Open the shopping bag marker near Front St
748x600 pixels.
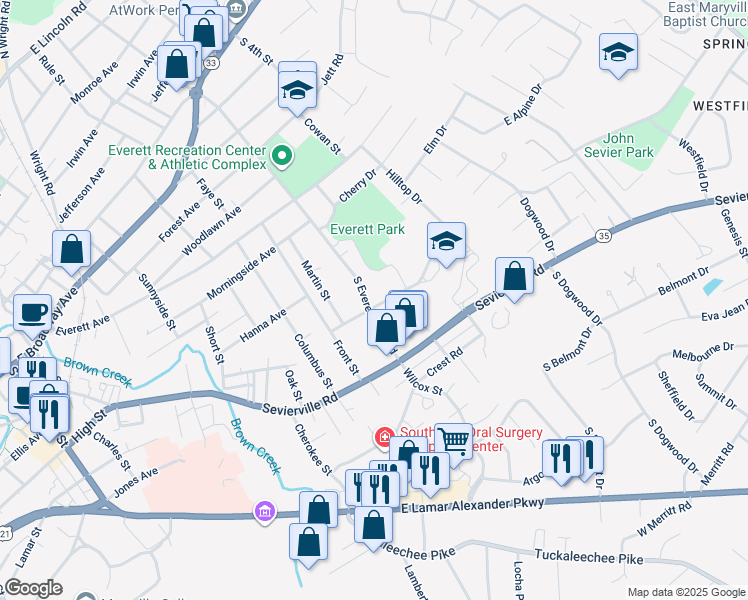tap(386, 329)
